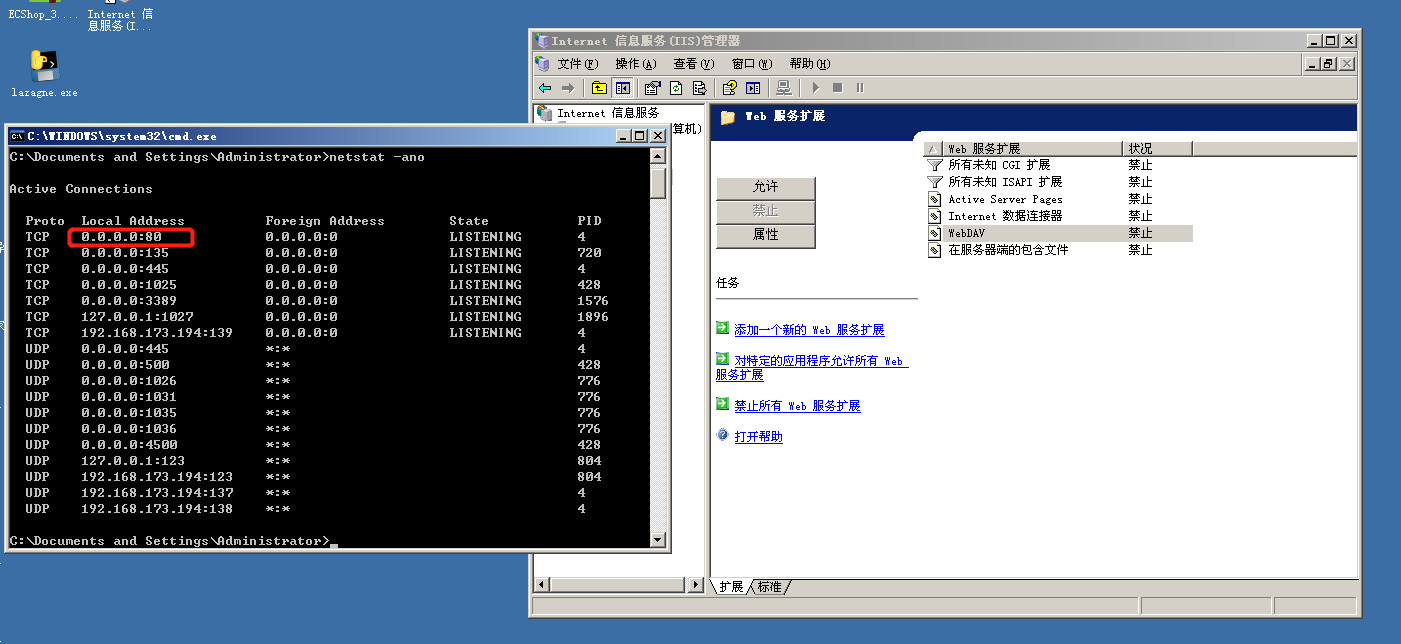1401x644 pixels.
Task: Click PID value 1576 in cmd output
Action: click(593, 301)
